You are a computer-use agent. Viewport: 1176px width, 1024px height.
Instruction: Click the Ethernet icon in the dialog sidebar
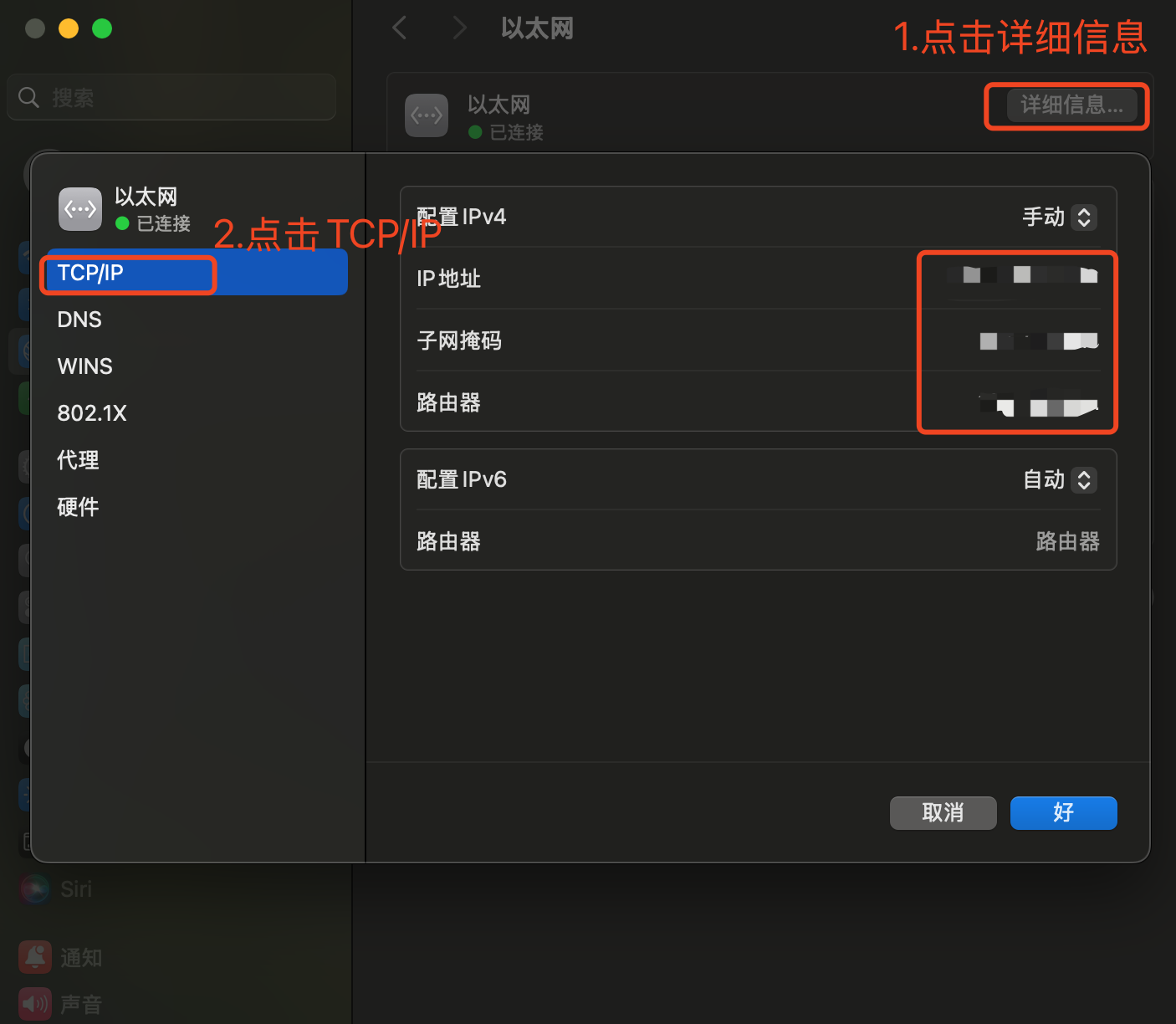coord(79,208)
